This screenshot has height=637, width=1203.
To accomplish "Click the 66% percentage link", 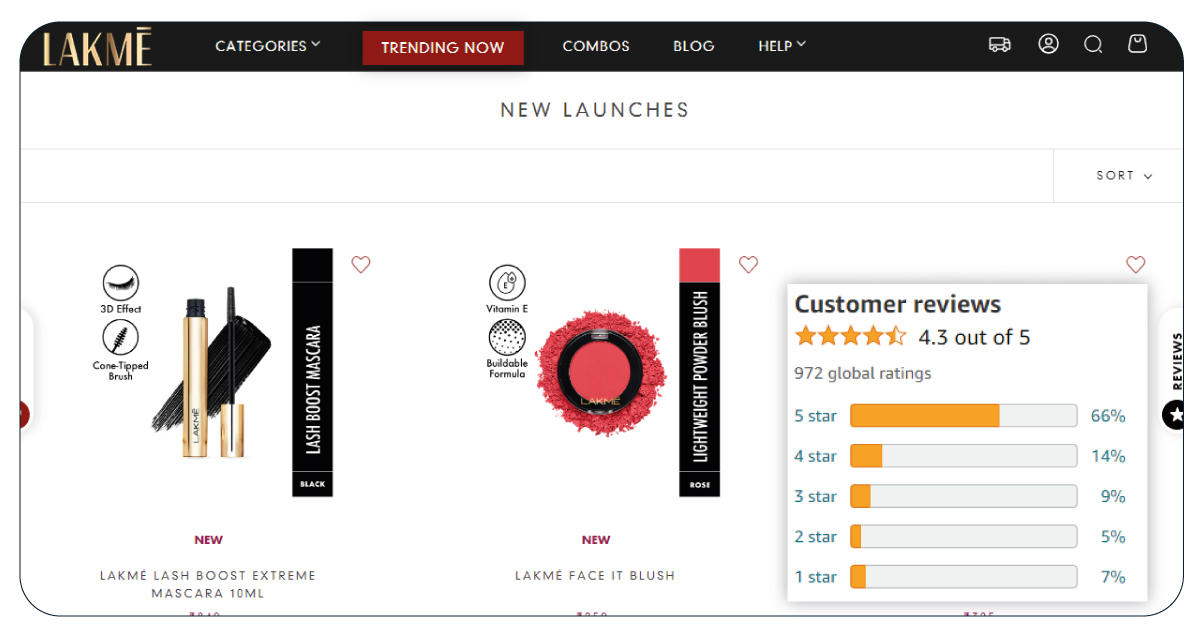I will [1108, 416].
